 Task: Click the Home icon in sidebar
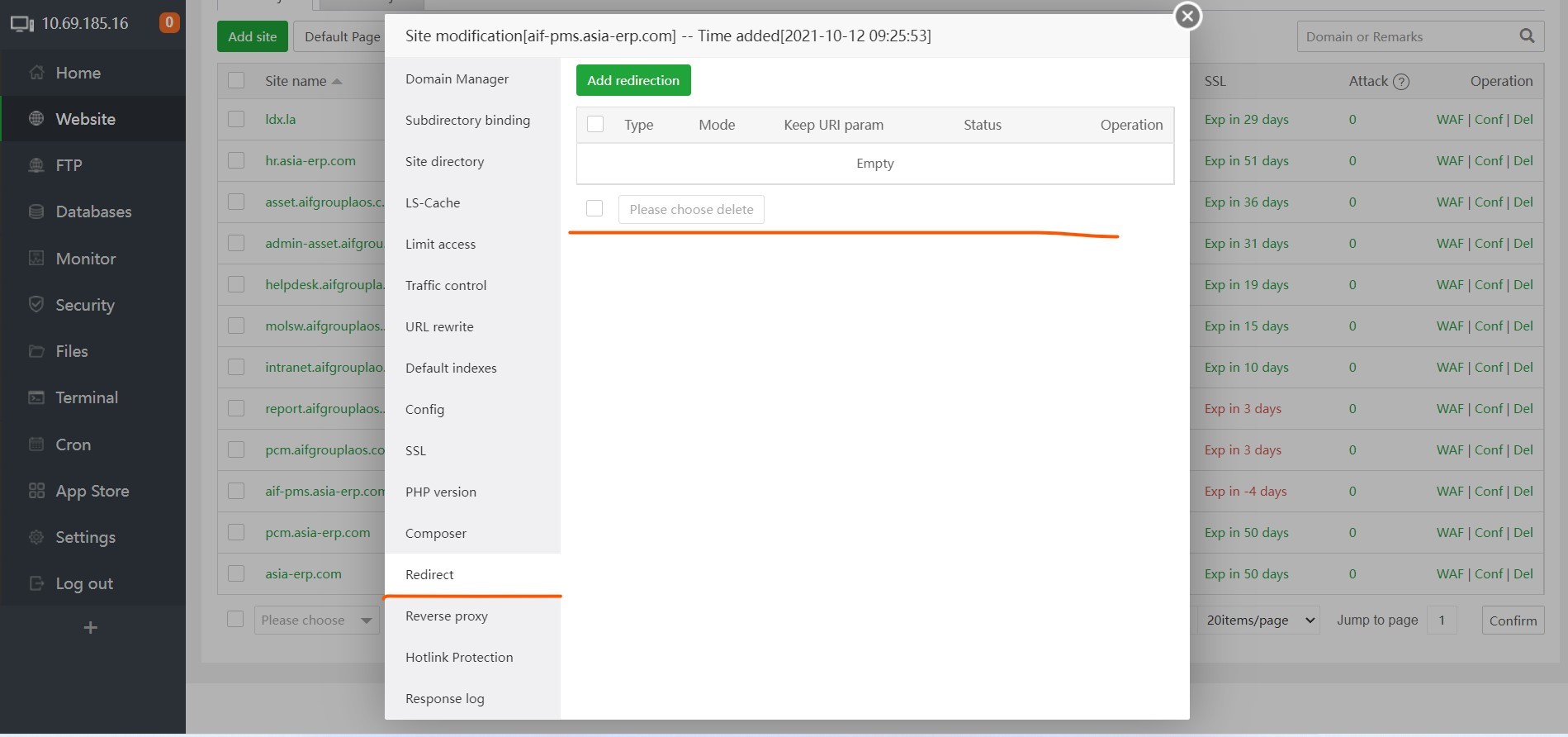point(36,73)
